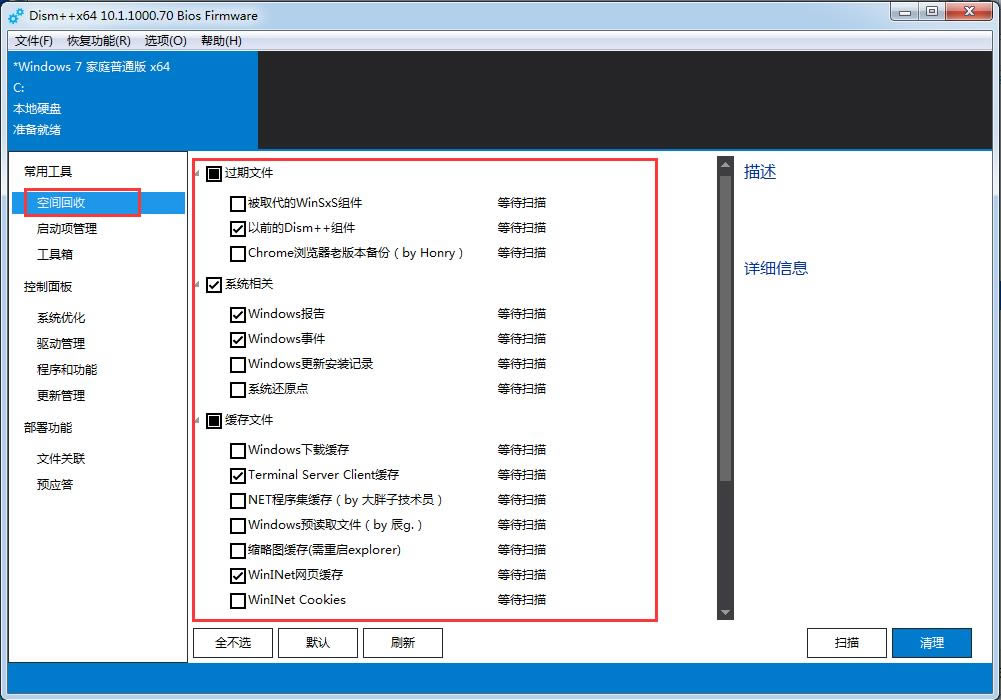Uncheck 以前的Dism++组件 checkbox
Screen dimensions: 1001x700
(x=237, y=228)
